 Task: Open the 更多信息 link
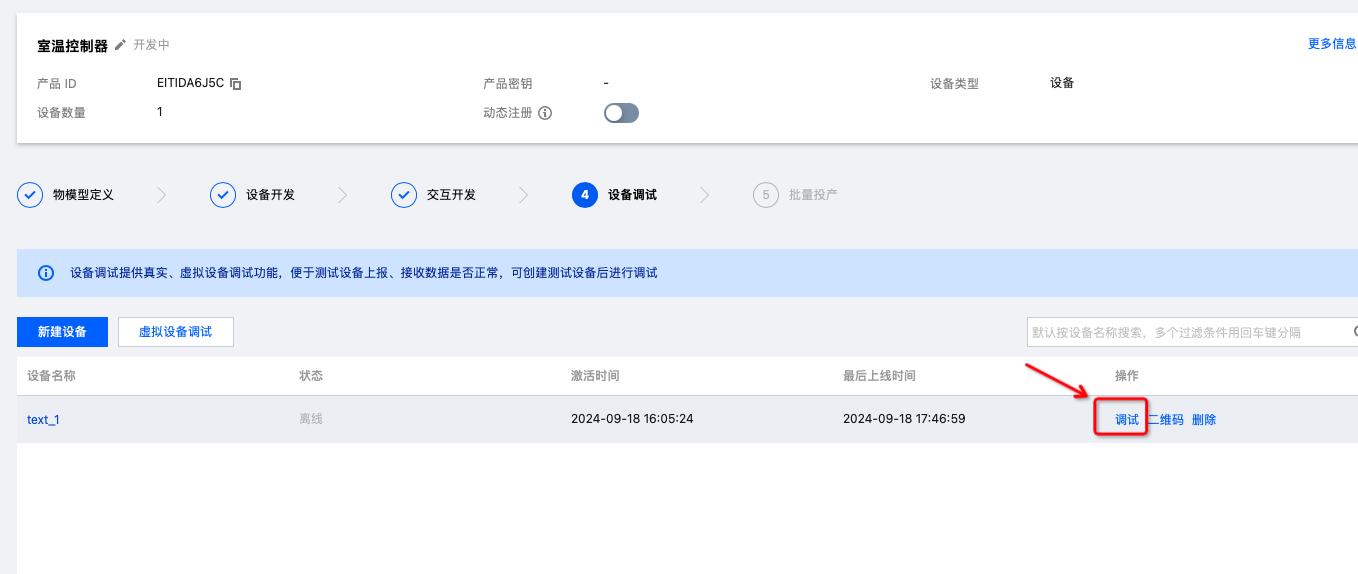1331,44
